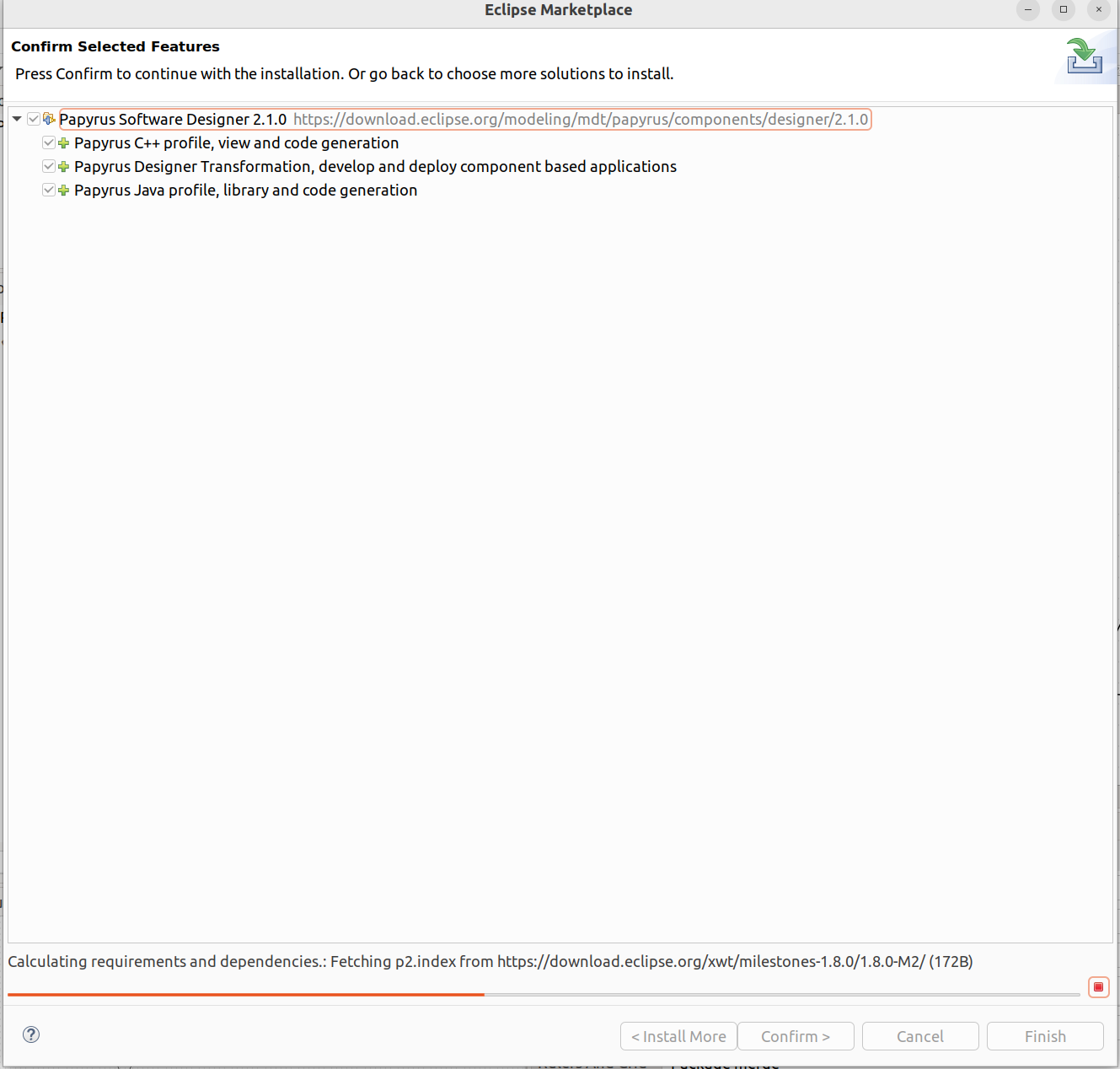Select Papyrus Software Designer 2.1.0 row

coord(464,119)
